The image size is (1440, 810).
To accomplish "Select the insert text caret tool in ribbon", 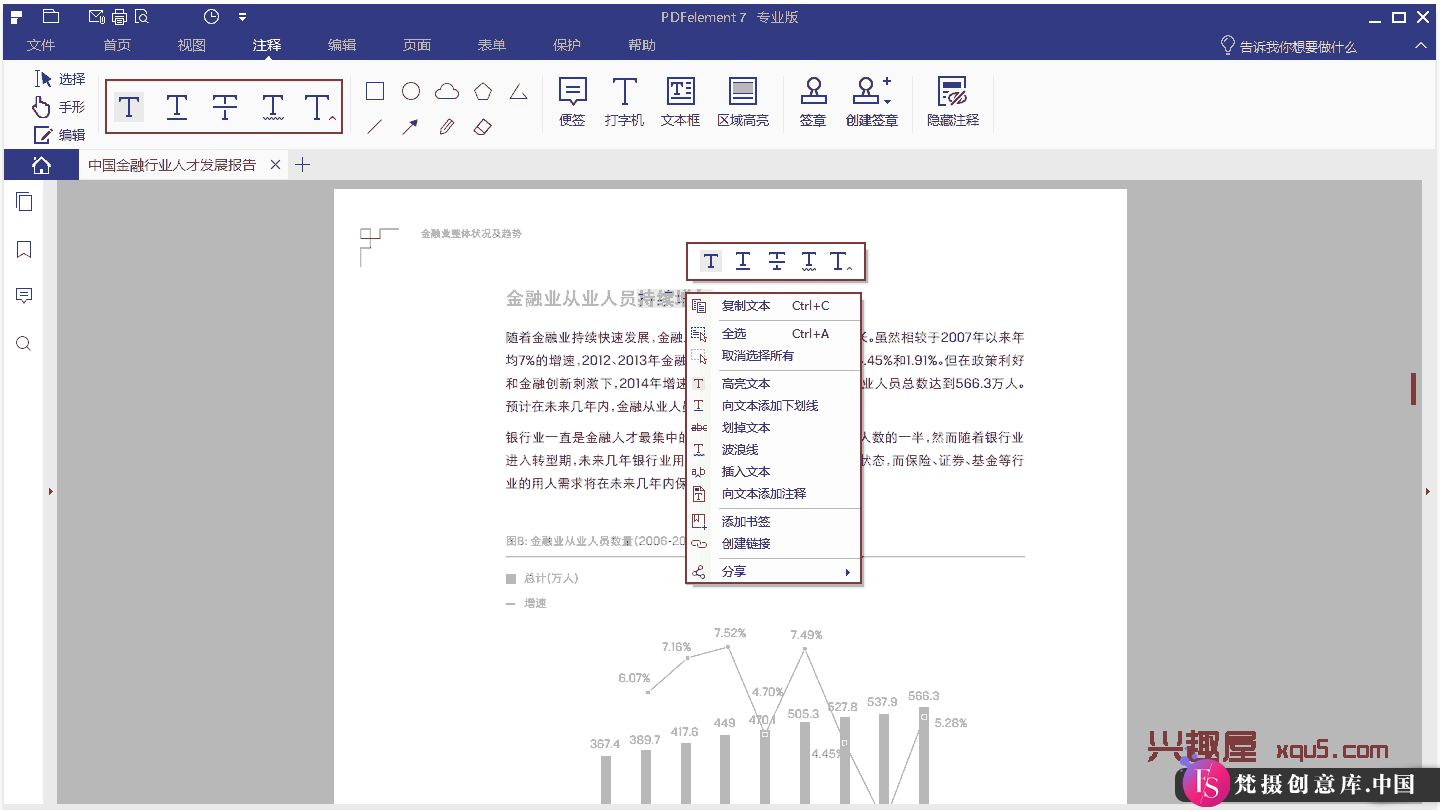I will click(319, 108).
